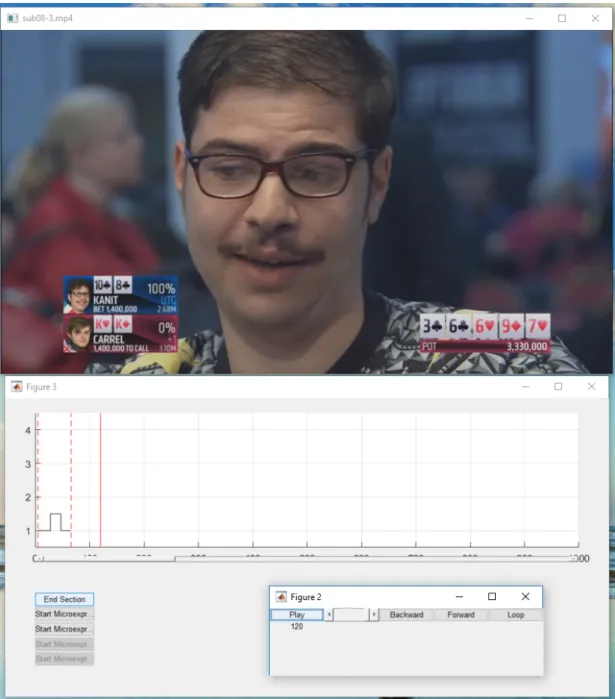Maximize the sub08-3.mp4 video window

[x=562, y=18]
